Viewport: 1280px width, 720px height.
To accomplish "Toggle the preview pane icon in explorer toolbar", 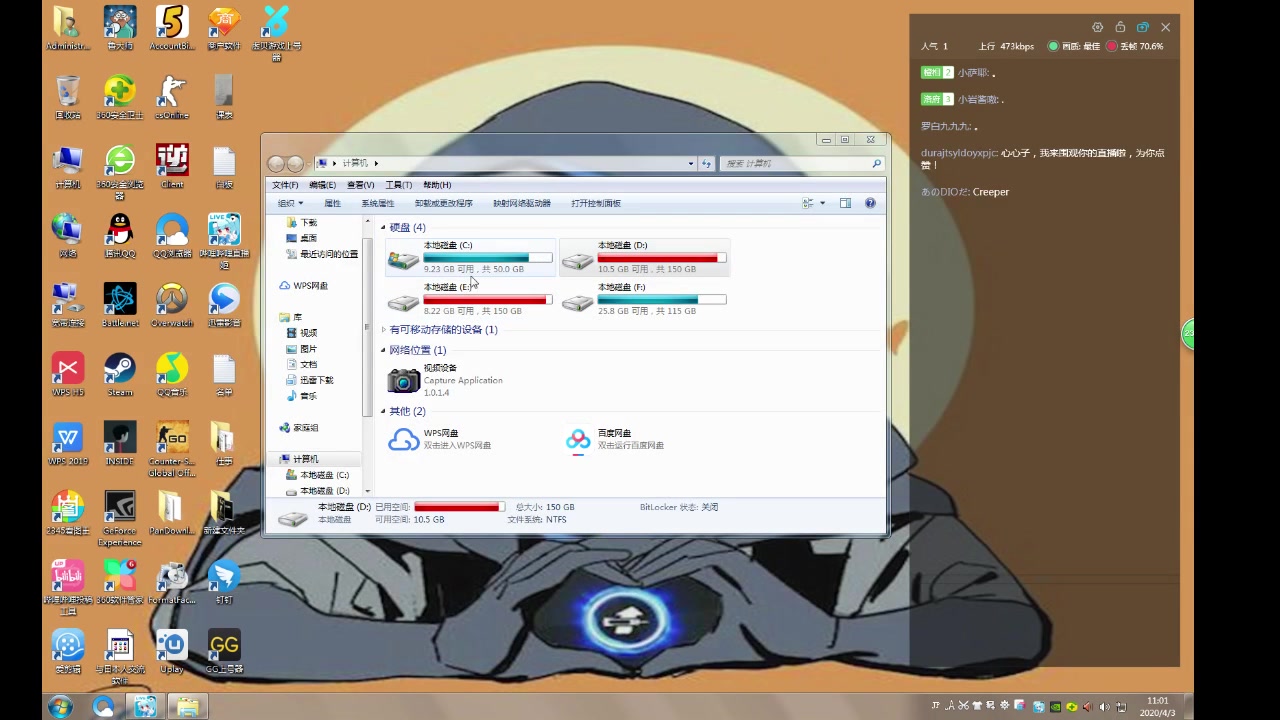I will [x=845, y=203].
